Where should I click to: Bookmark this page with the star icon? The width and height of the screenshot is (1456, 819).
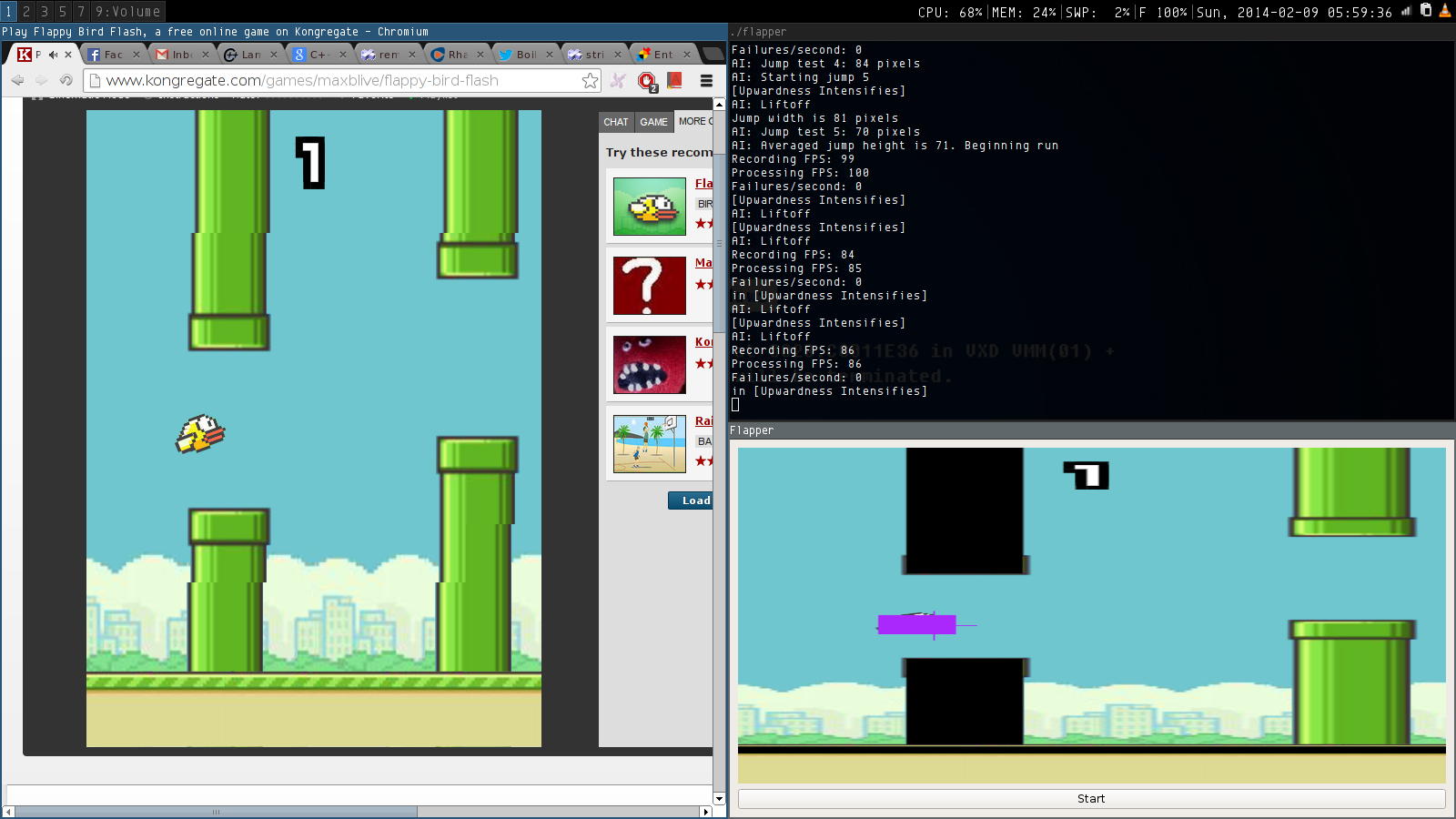coord(591,81)
